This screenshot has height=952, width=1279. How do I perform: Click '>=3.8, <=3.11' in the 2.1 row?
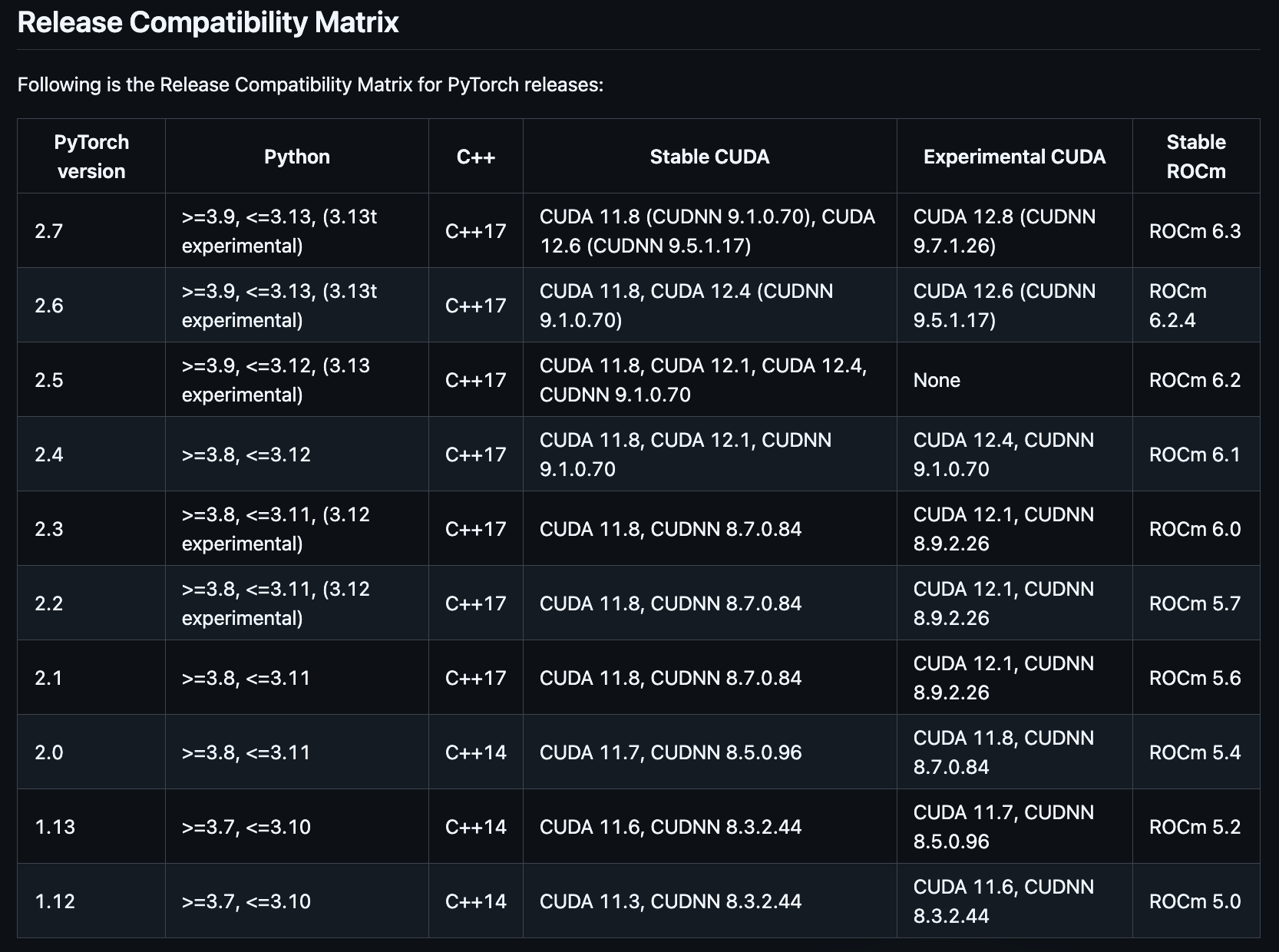tap(297, 678)
